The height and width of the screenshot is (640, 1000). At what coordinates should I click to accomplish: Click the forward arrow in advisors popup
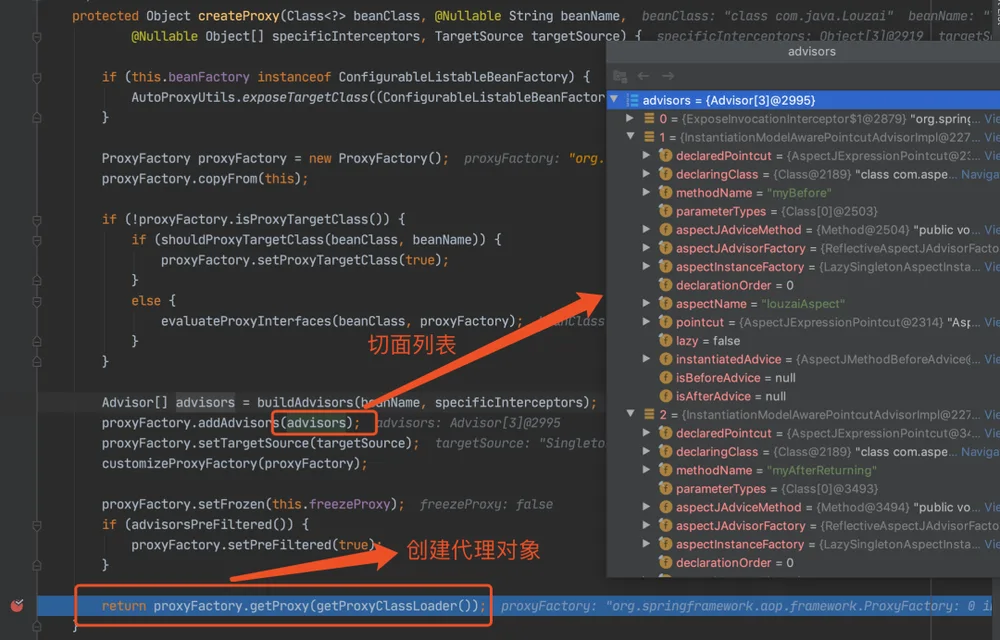pos(668,76)
